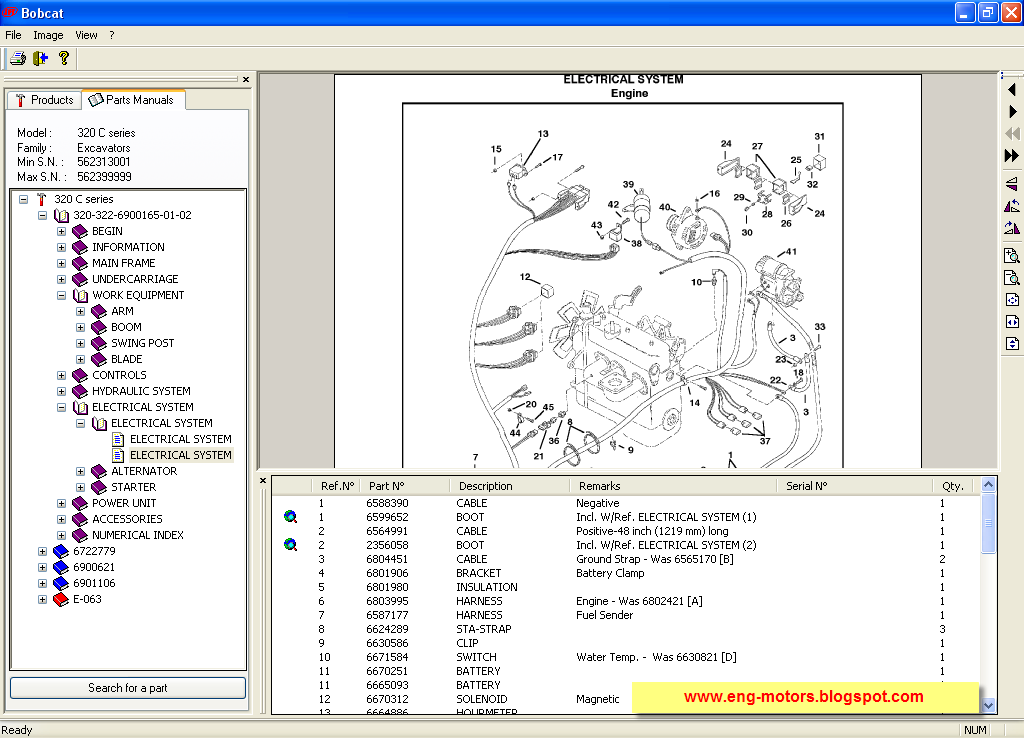Expand the STARTER subsection
The height and width of the screenshot is (738, 1024).
click(80, 487)
